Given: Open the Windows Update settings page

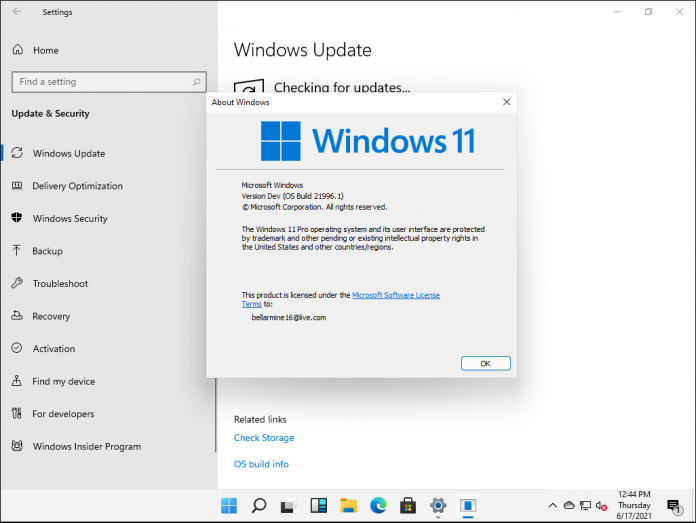Looking at the screenshot, I should (68, 154).
